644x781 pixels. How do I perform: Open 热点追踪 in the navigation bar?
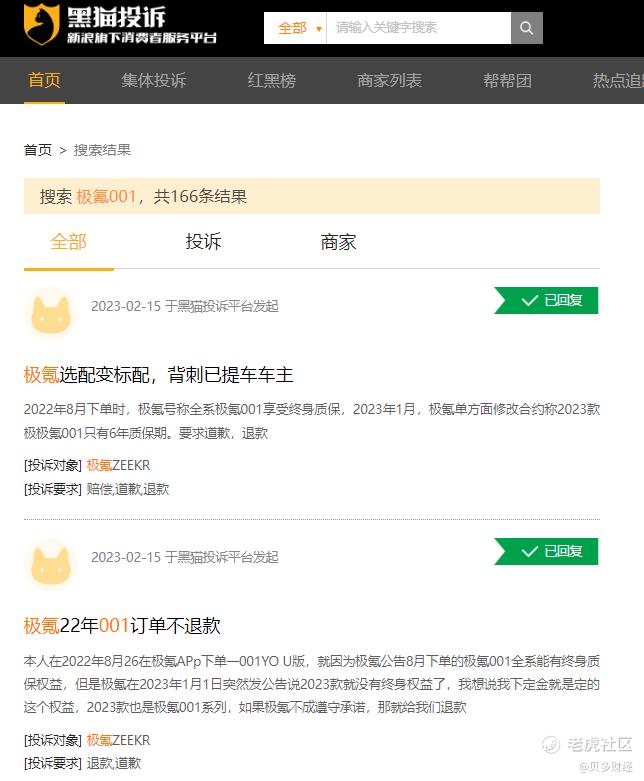pyautogui.click(x=618, y=80)
